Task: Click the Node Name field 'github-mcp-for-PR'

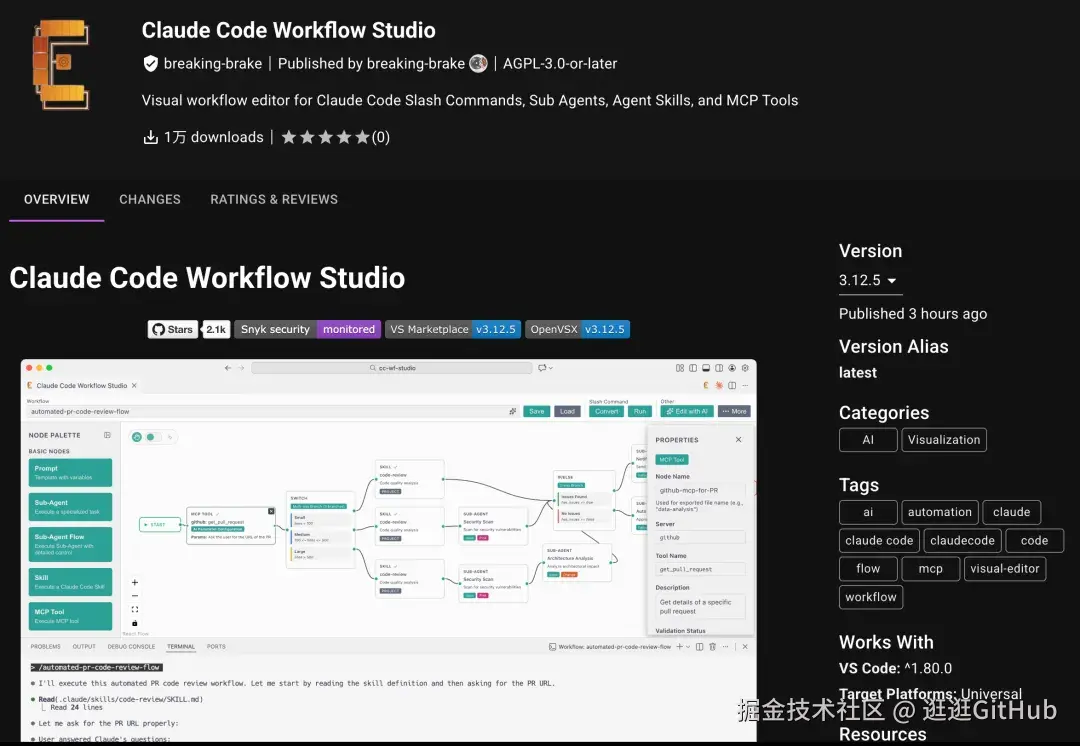Action: click(700, 490)
